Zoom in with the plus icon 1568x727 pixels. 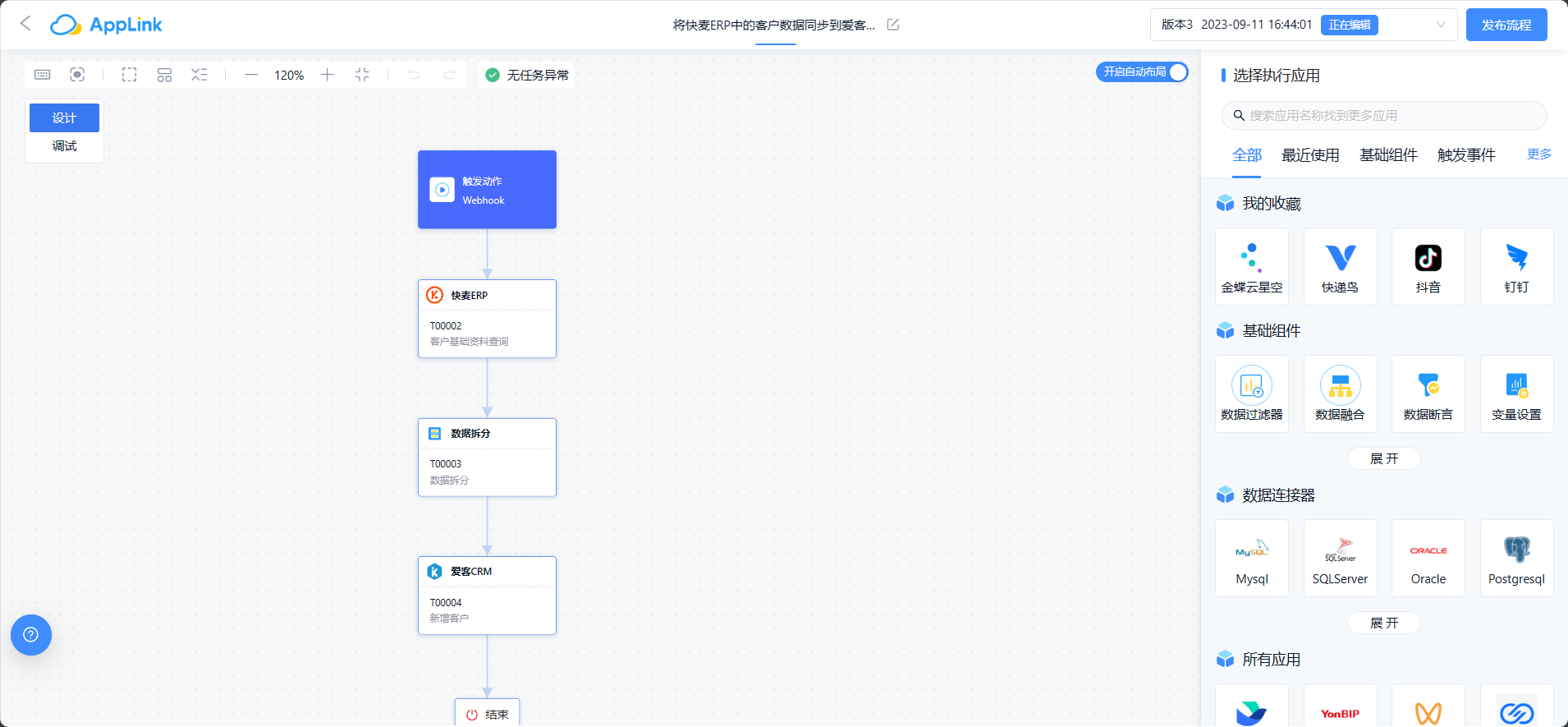click(x=327, y=75)
